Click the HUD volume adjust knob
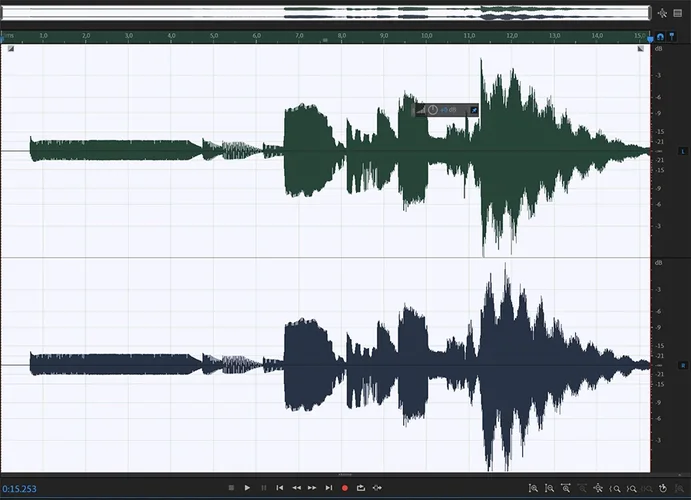Image resolution: width=691 pixels, height=500 pixels. coord(433,110)
